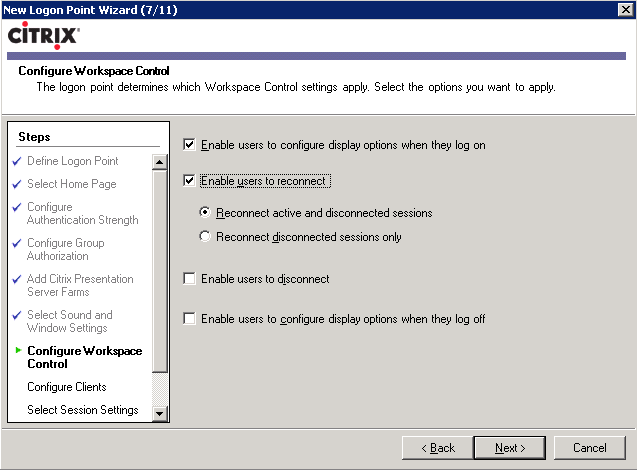This screenshot has width=637, height=470.
Task: Enable display options when they log off
Action: pyautogui.click(x=189, y=318)
